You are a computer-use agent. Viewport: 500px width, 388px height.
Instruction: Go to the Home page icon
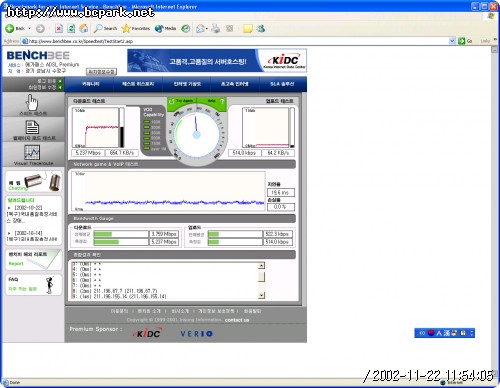click(x=84, y=29)
